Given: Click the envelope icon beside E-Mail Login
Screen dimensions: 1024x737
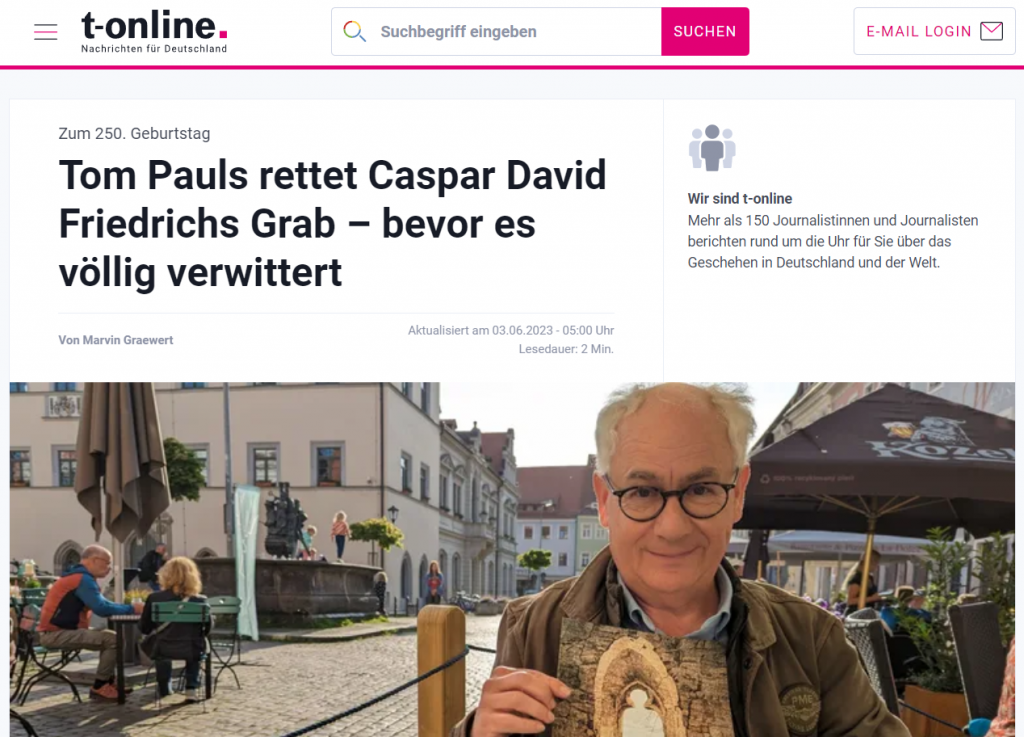Looking at the screenshot, I should (991, 31).
